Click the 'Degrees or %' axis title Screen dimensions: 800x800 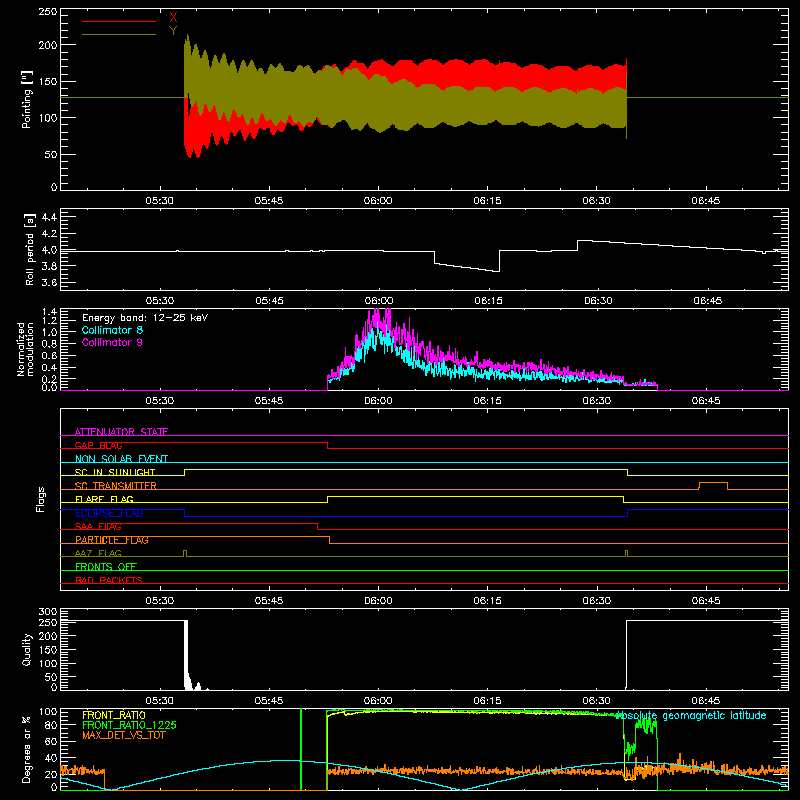[27, 749]
